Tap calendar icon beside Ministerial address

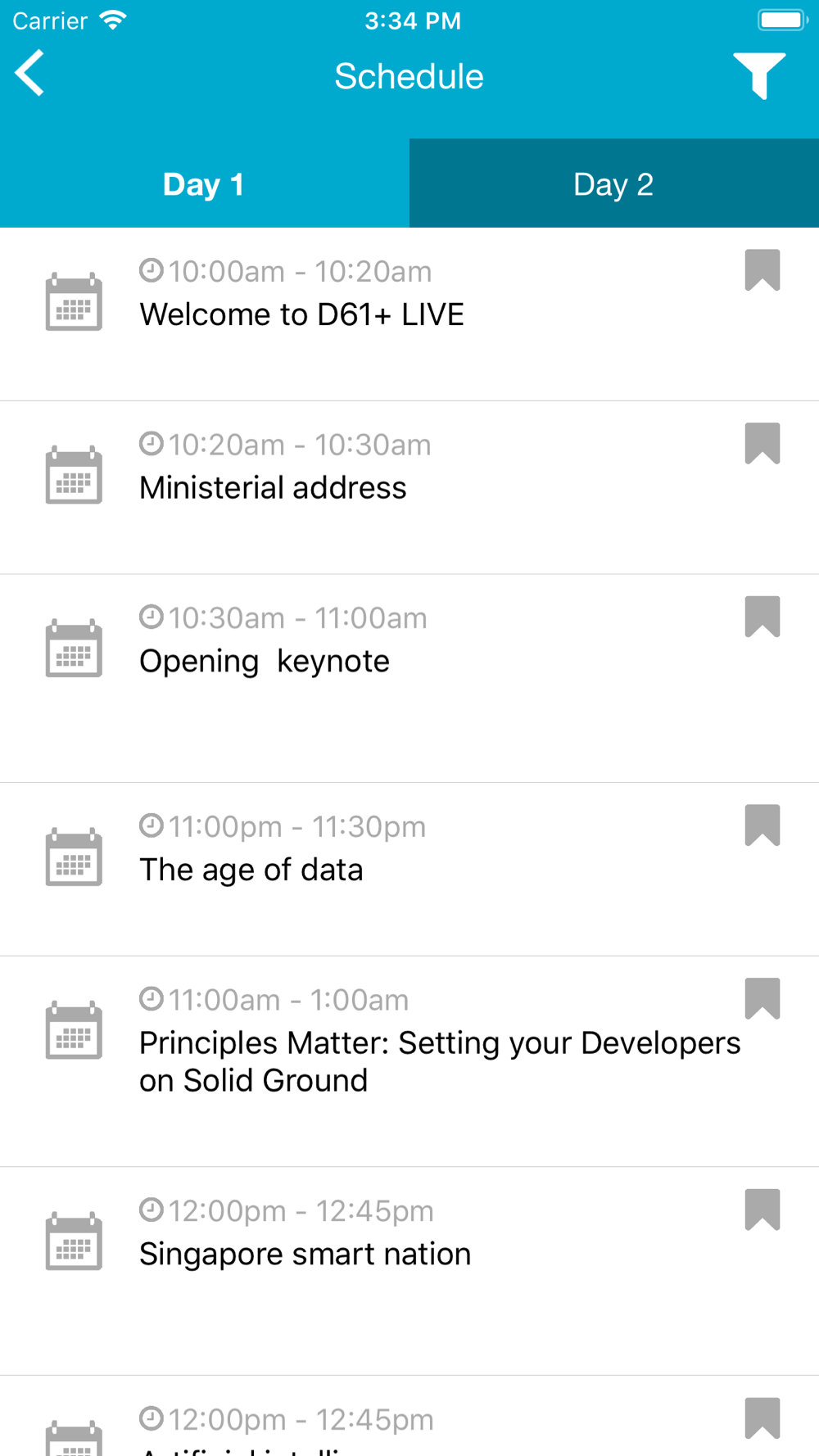pyautogui.click(x=74, y=475)
